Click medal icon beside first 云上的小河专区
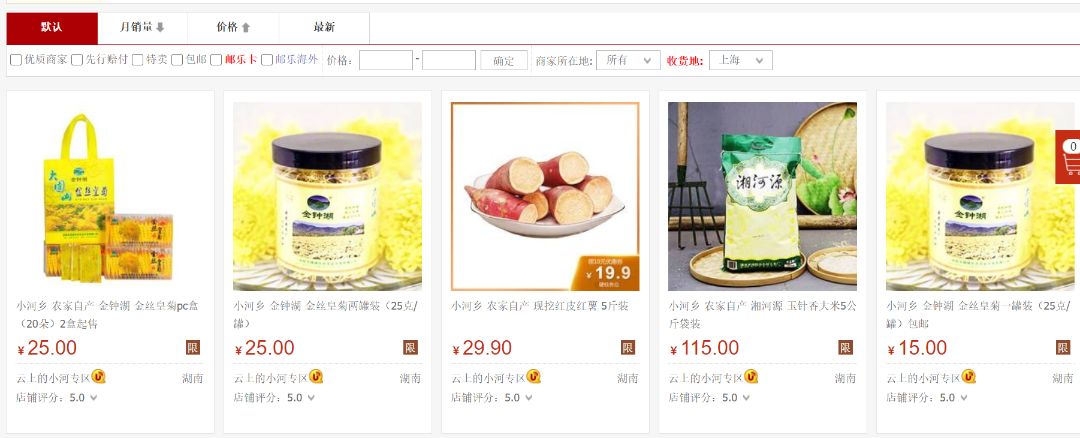 click(98, 377)
